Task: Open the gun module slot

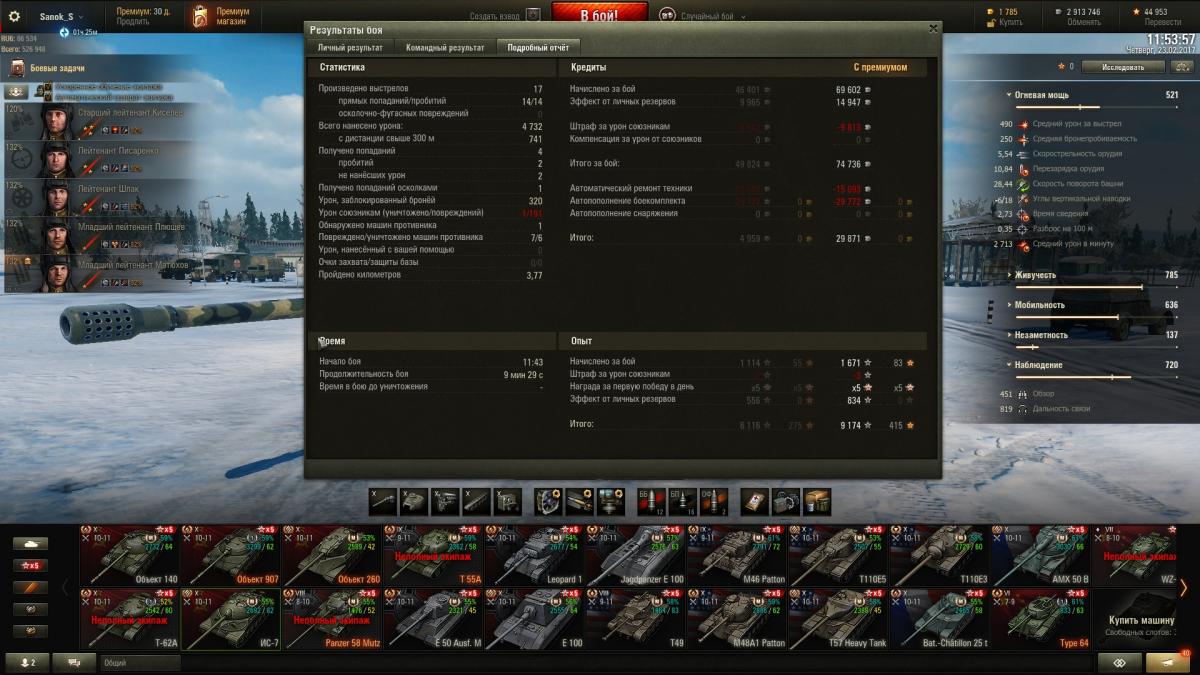Action: click(x=383, y=501)
